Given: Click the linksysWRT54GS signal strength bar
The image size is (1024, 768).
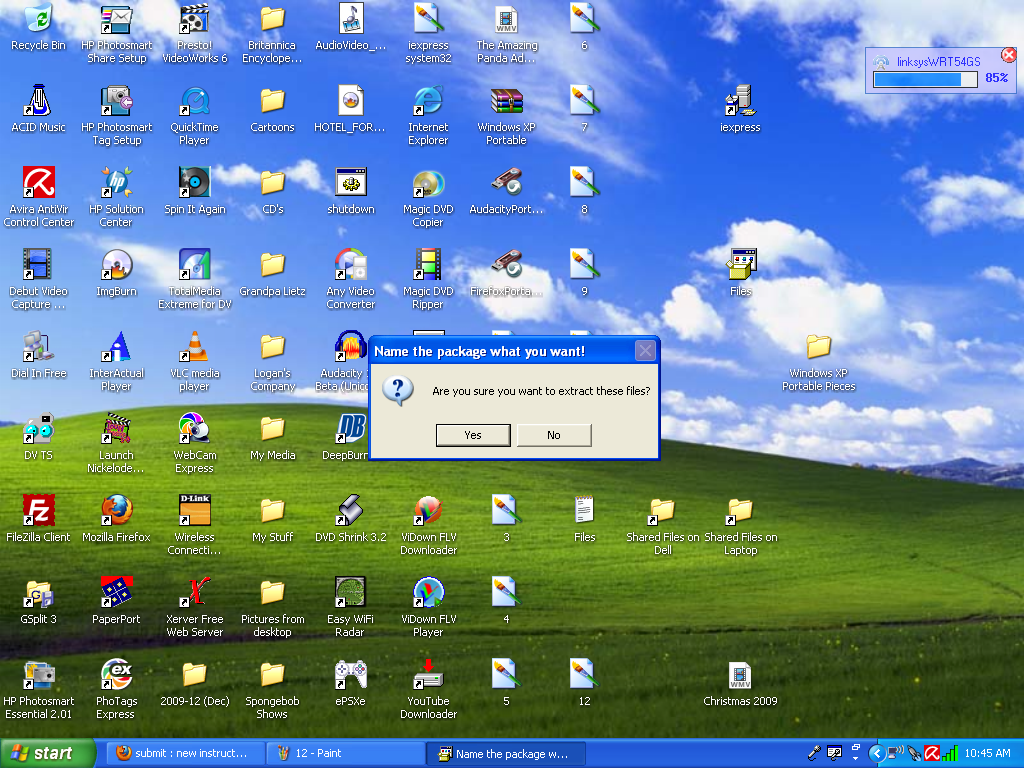Looking at the screenshot, I should (x=925, y=79).
